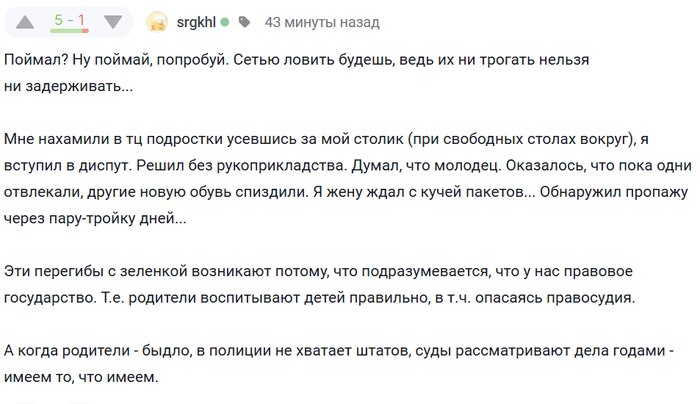
Task: Click the green upvote count 5
Action: tap(59, 20)
